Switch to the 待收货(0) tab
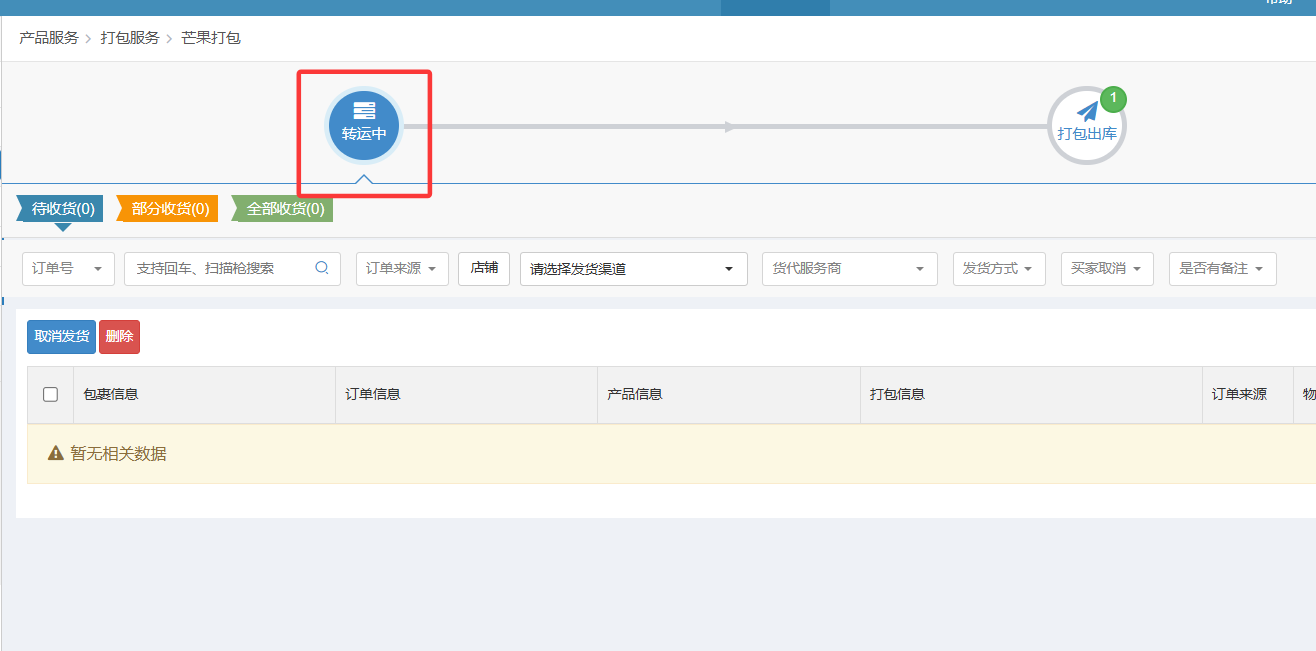 (62, 209)
